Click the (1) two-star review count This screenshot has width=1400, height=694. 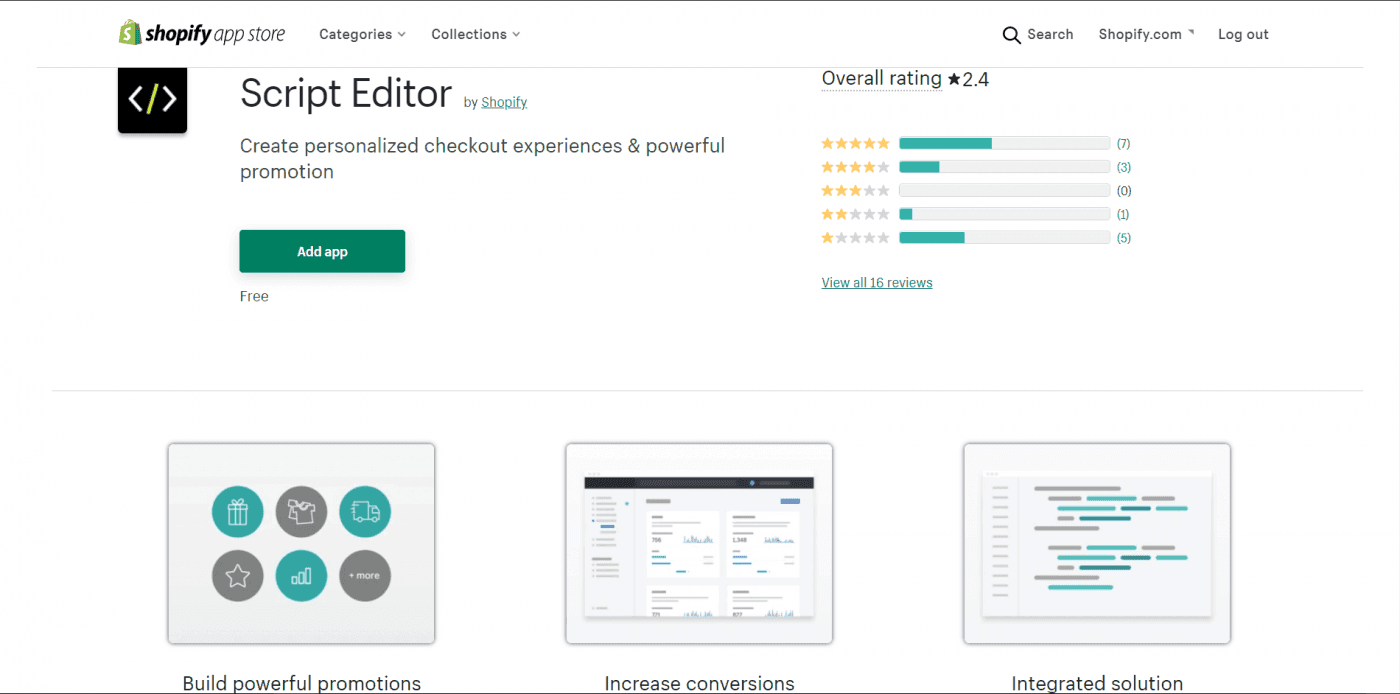point(1124,214)
